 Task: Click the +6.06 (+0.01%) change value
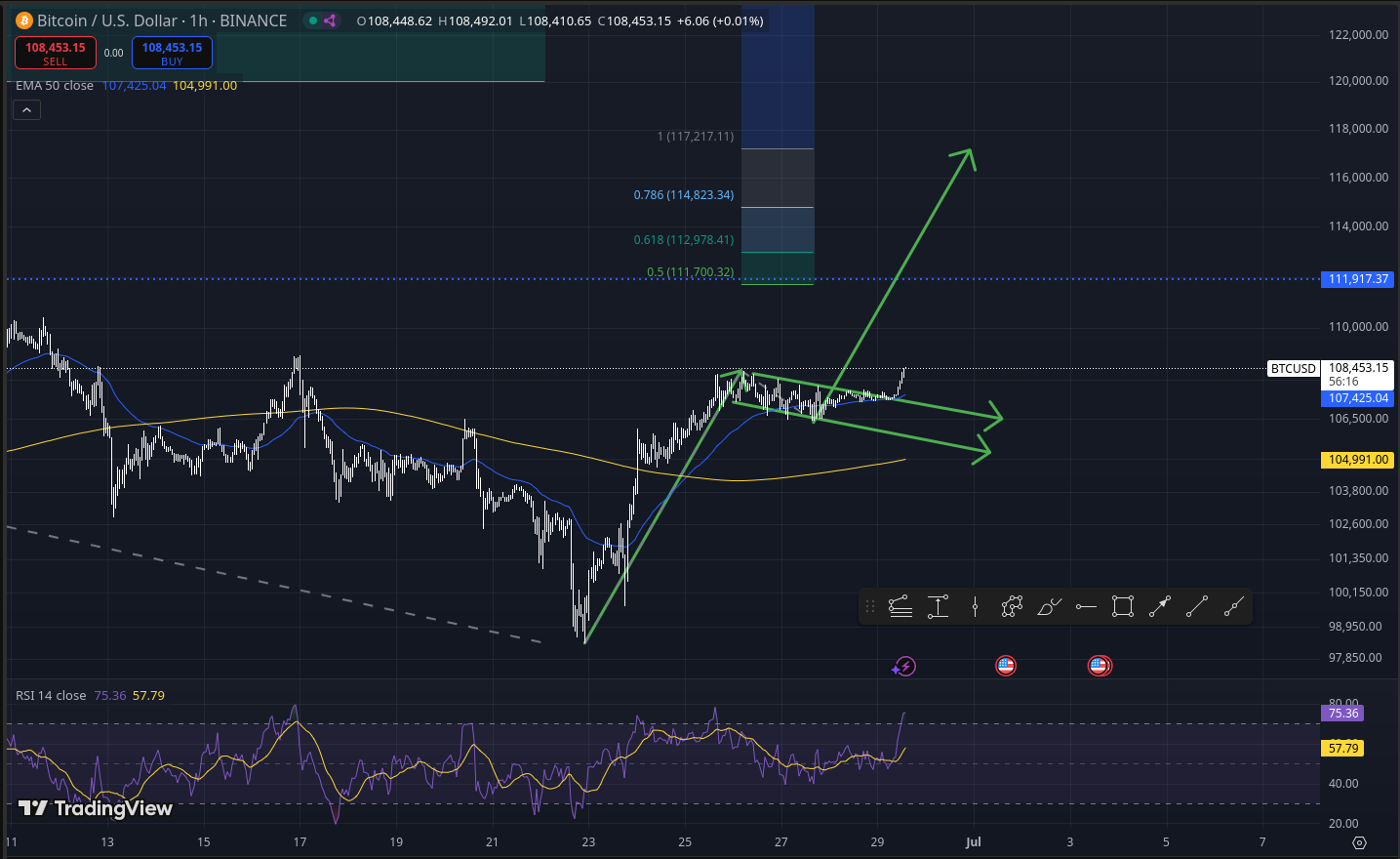(x=720, y=20)
